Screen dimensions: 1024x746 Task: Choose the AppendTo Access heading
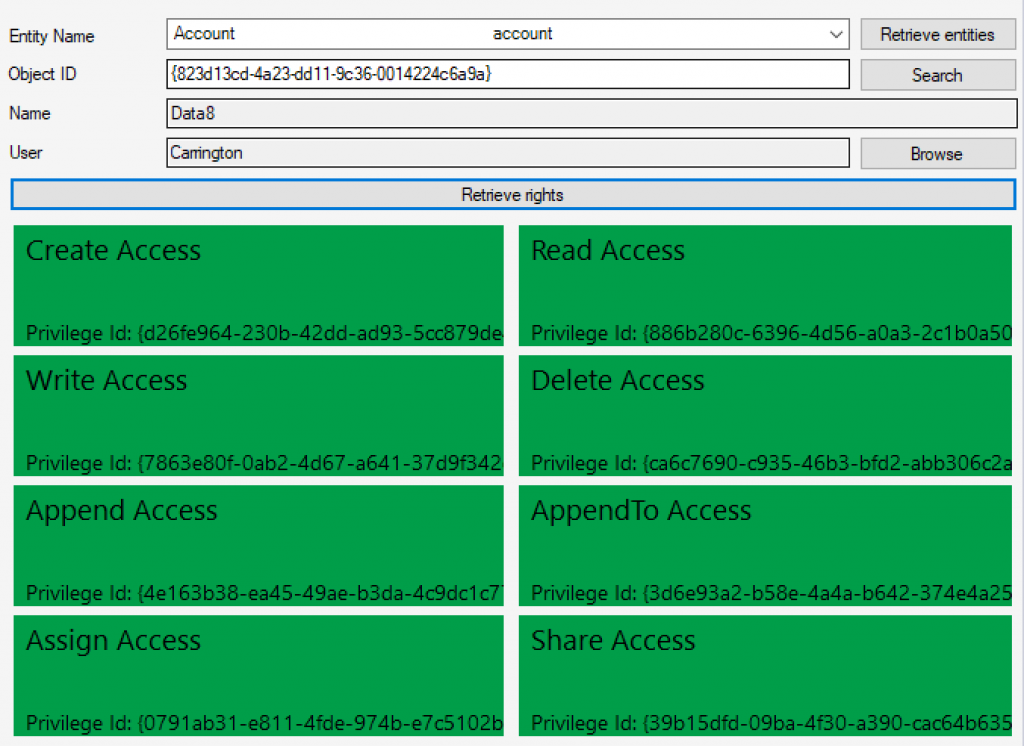[641, 511]
